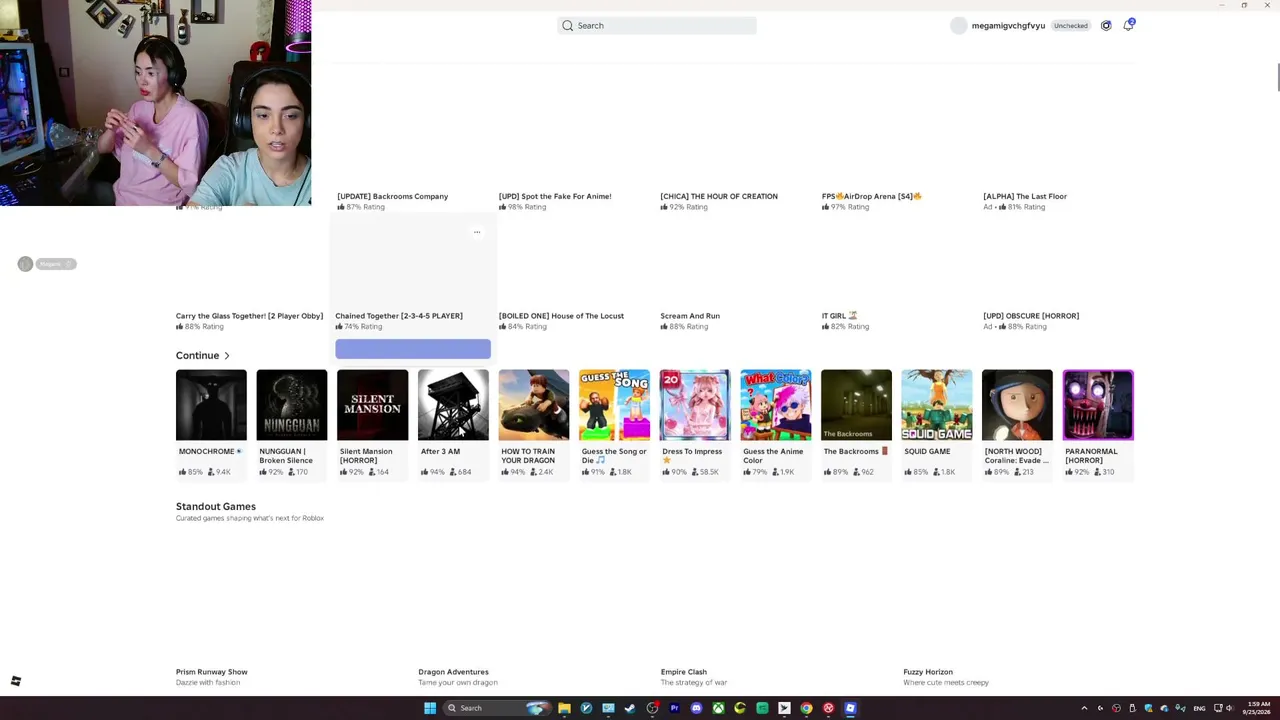Open Fuzzy Horizon standout game

928,672
